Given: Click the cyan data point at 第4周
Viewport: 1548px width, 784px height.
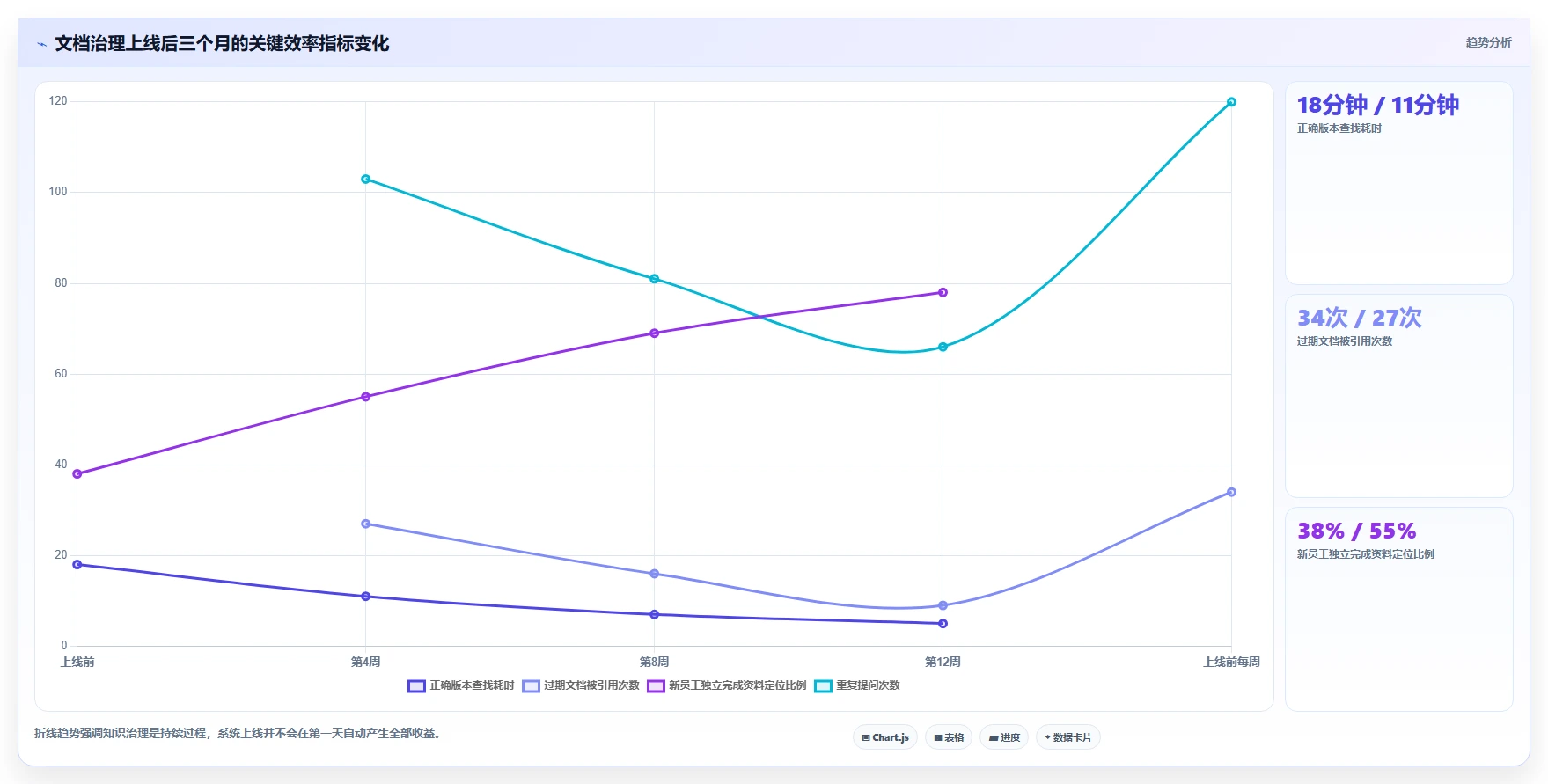Looking at the screenshot, I should coord(365,180).
